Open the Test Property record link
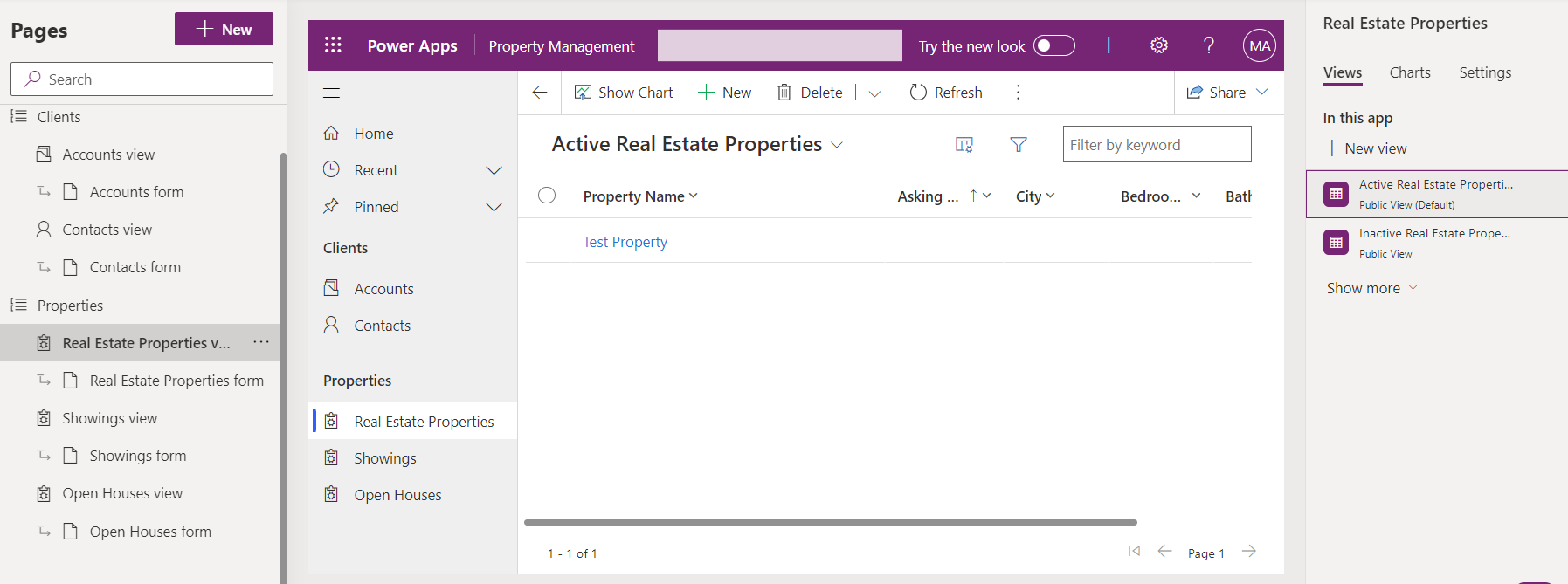This screenshot has height=584, width=1568. 625,242
